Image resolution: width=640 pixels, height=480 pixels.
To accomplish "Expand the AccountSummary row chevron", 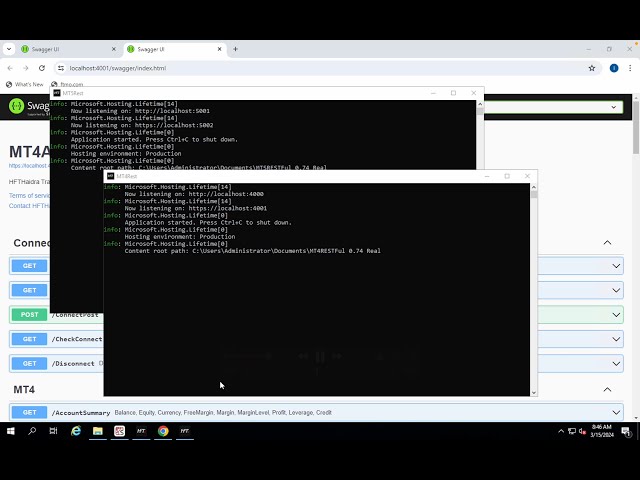I will [x=616, y=413].
